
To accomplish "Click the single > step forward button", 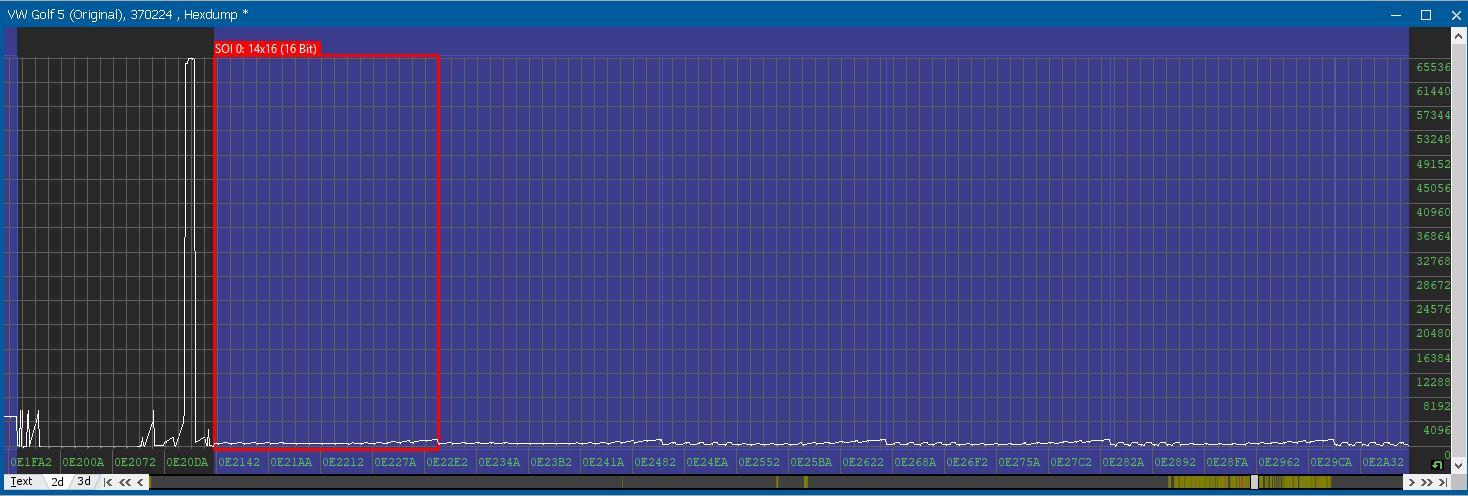I will tap(1412, 482).
